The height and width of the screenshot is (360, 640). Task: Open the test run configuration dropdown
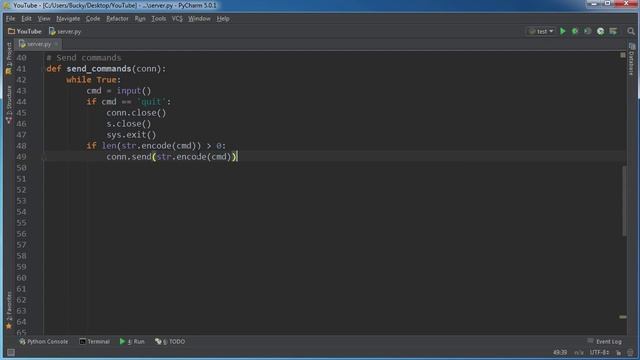pyautogui.click(x=541, y=31)
